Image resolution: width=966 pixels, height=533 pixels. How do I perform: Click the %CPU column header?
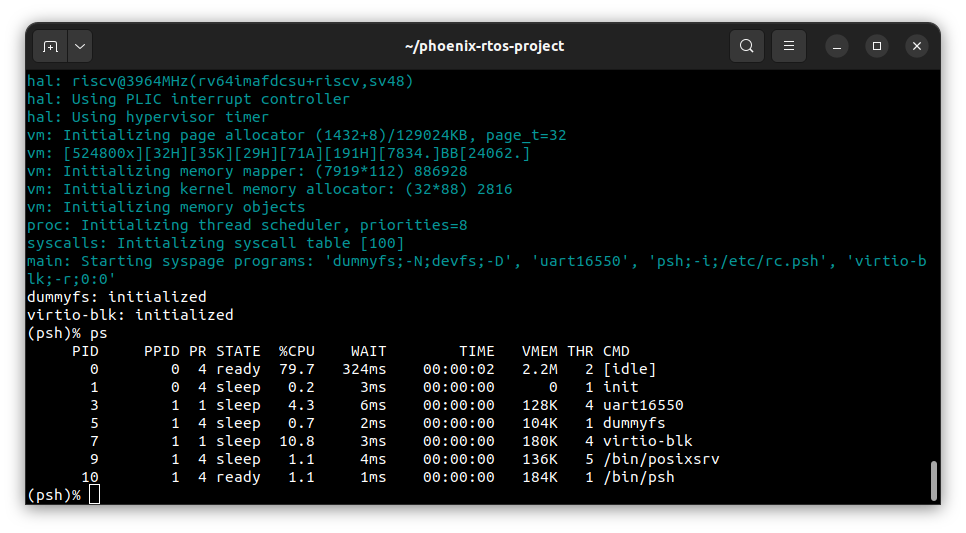pyautogui.click(x=297, y=351)
